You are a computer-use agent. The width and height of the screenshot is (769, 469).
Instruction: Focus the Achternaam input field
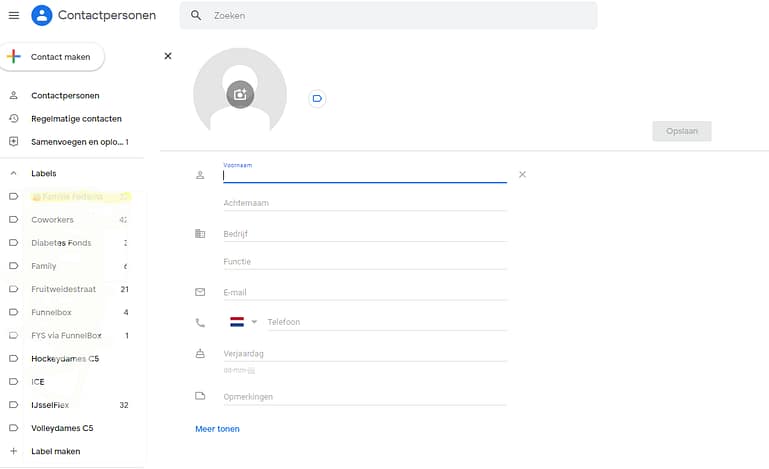[x=364, y=203]
